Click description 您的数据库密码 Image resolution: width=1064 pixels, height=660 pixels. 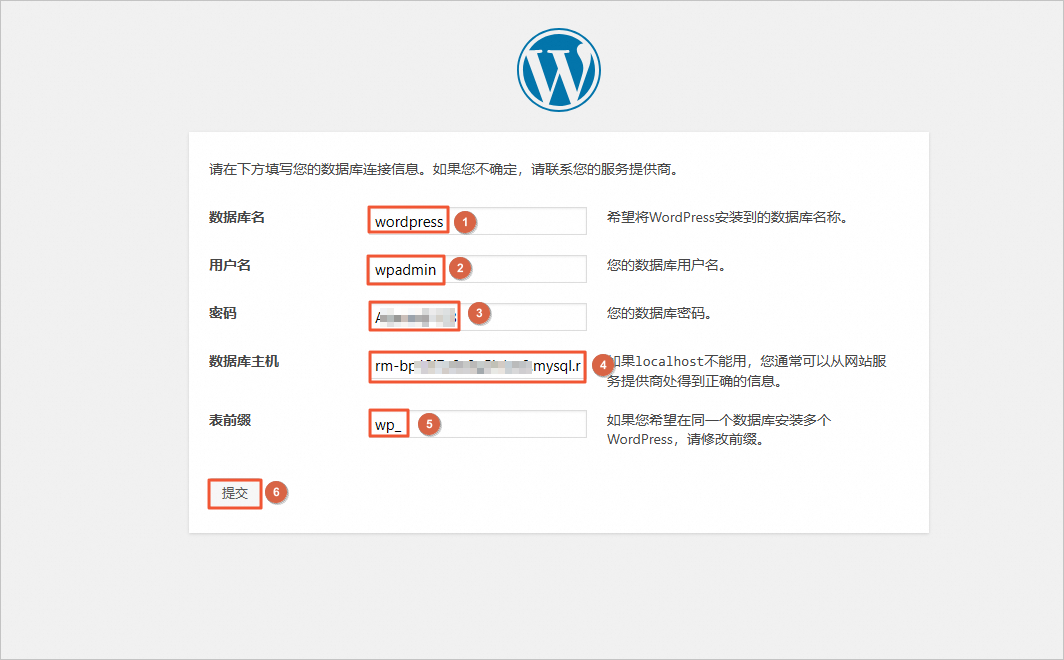pos(660,313)
